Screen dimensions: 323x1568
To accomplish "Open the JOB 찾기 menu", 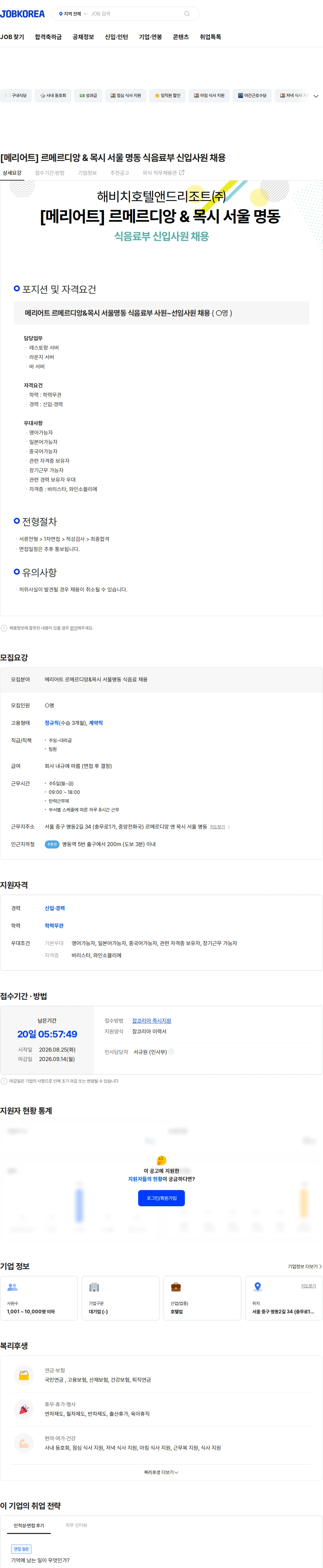I will coord(12,37).
